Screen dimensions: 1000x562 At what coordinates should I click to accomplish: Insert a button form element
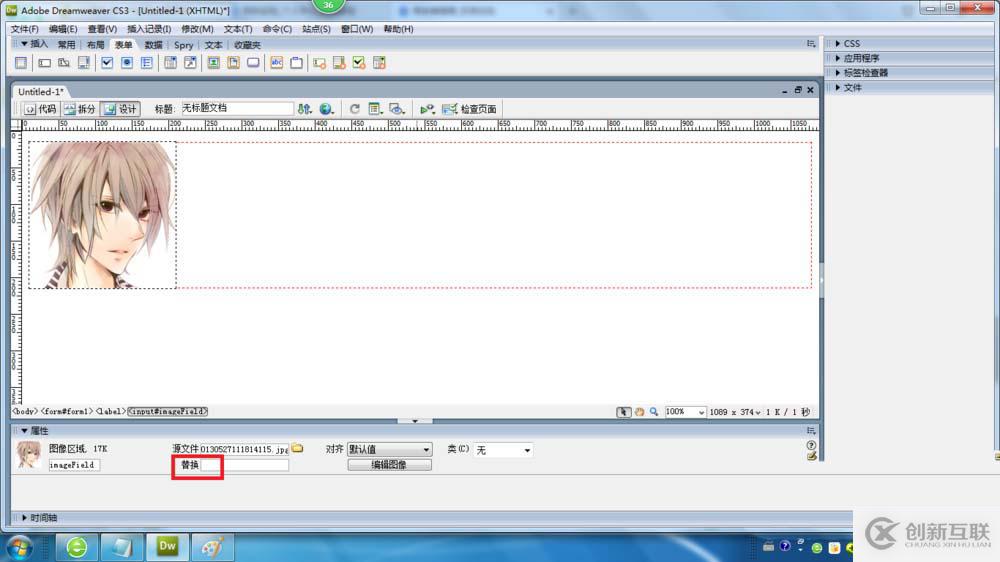coord(253,63)
